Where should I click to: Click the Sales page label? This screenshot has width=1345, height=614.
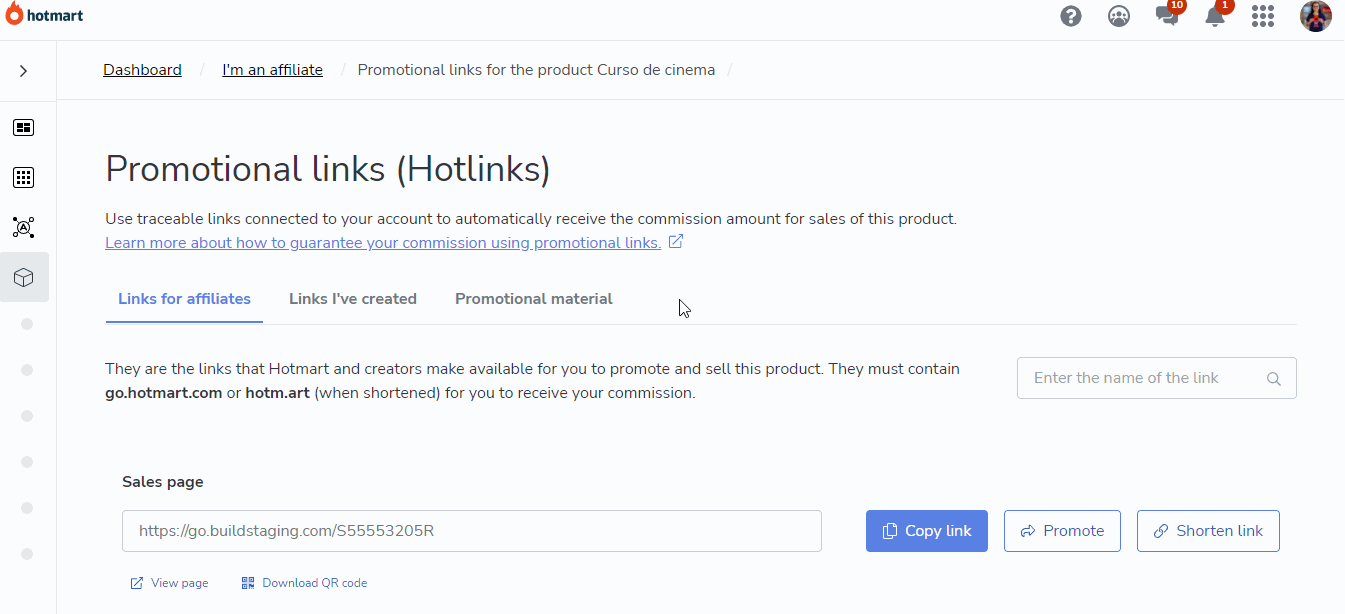click(163, 482)
